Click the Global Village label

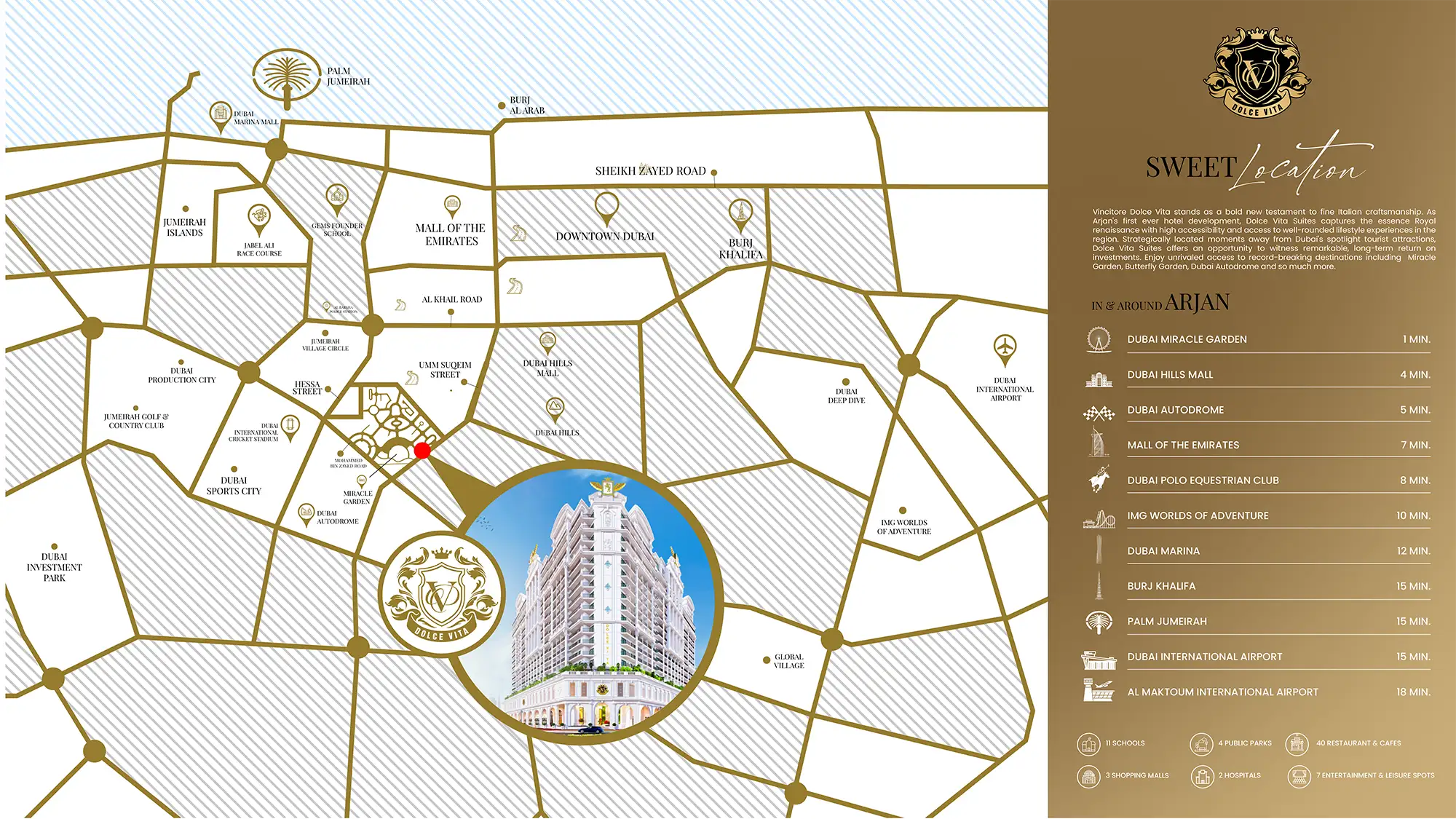click(x=789, y=661)
